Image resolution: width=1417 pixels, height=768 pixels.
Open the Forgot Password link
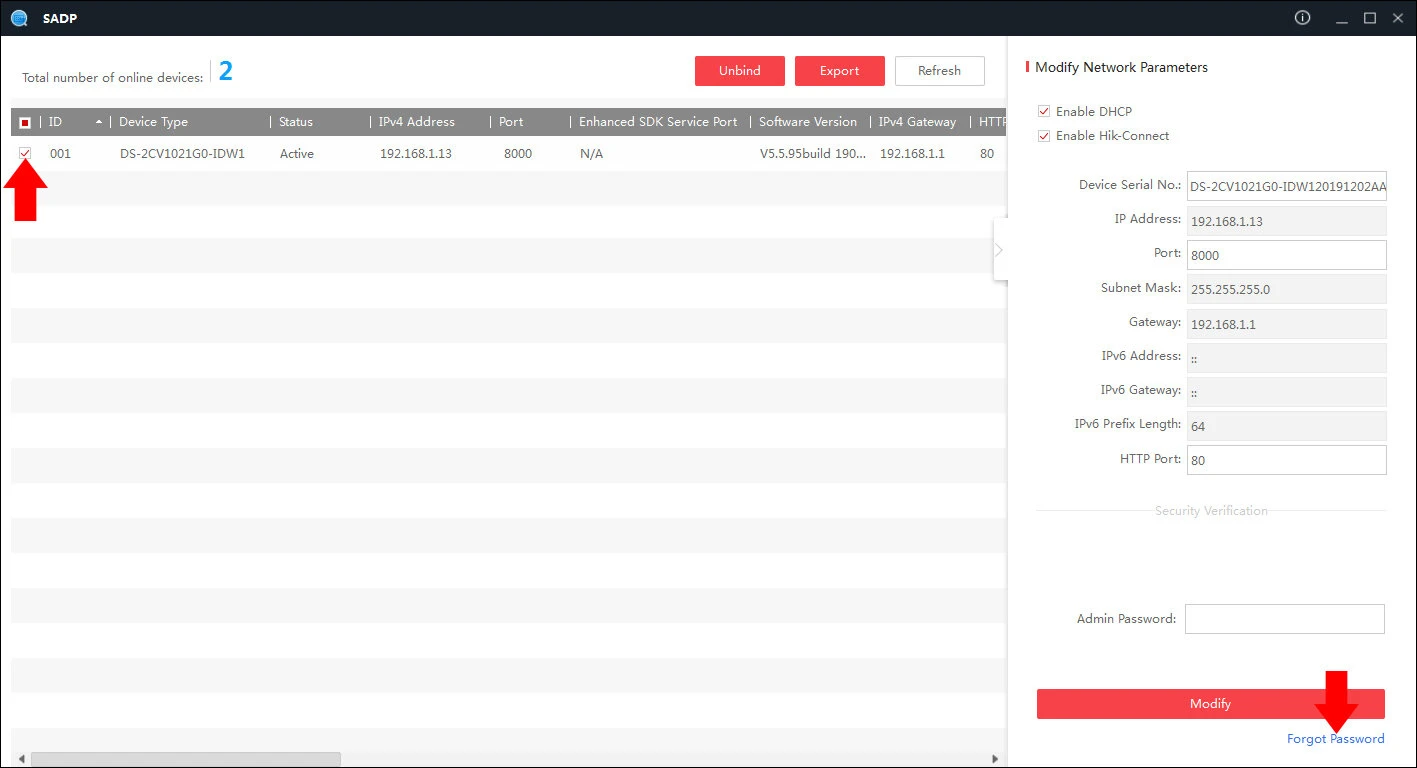pyautogui.click(x=1335, y=739)
